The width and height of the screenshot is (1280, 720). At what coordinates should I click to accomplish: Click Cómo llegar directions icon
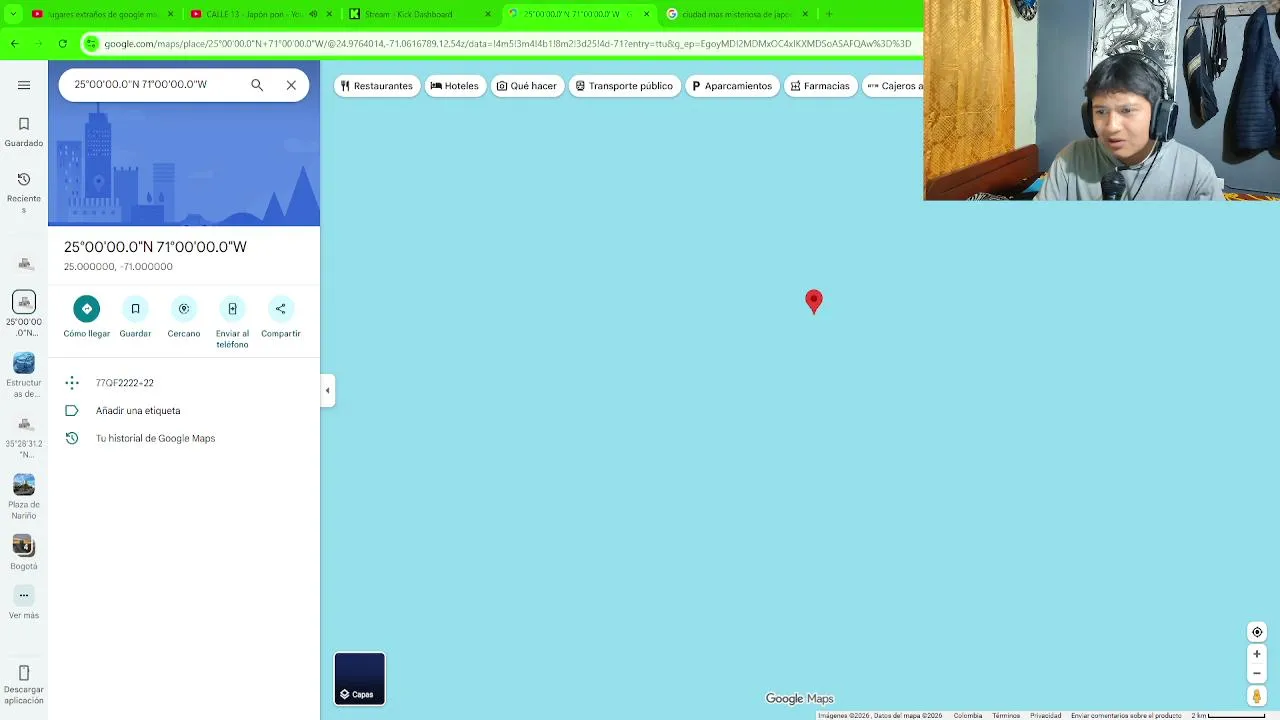[87, 309]
